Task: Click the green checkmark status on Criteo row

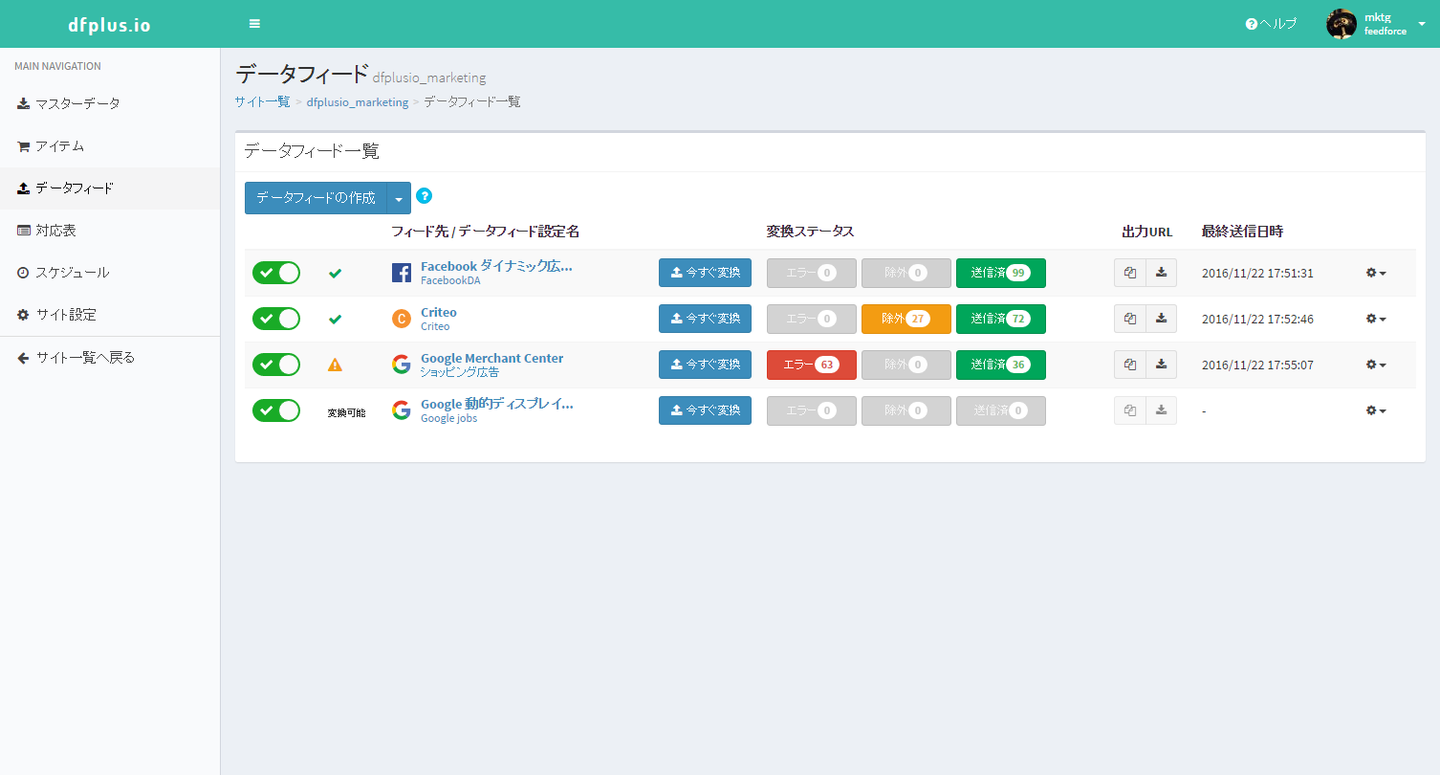Action: (x=335, y=319)
